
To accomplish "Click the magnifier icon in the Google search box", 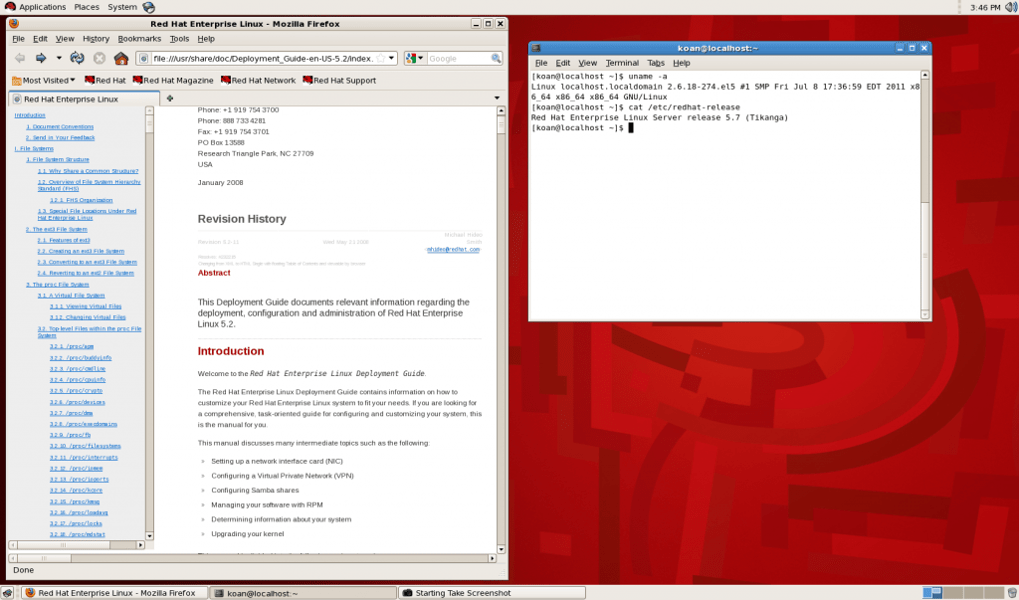I will 496,59.
